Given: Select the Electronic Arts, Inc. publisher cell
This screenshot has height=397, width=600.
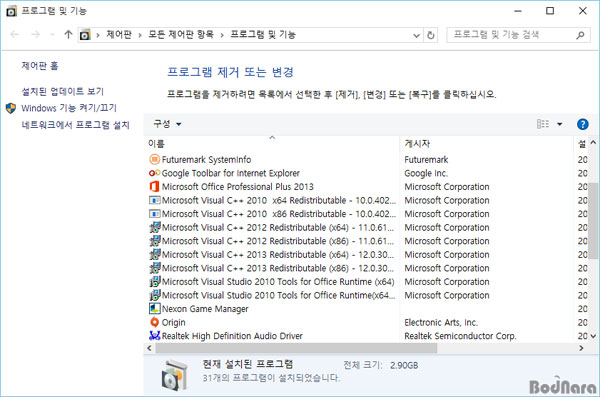Looking at the screenshot, I should (441, 322).
